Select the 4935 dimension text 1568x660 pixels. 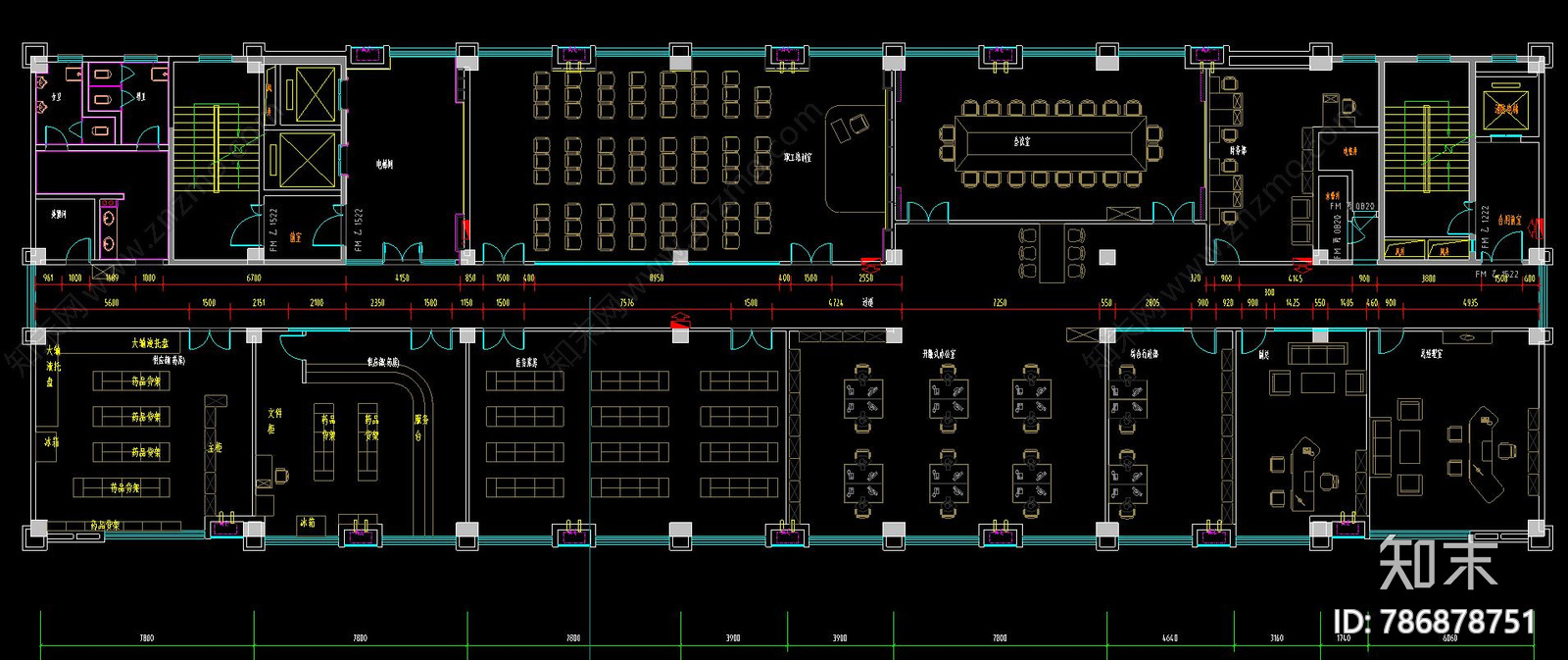coord(1470,303)
